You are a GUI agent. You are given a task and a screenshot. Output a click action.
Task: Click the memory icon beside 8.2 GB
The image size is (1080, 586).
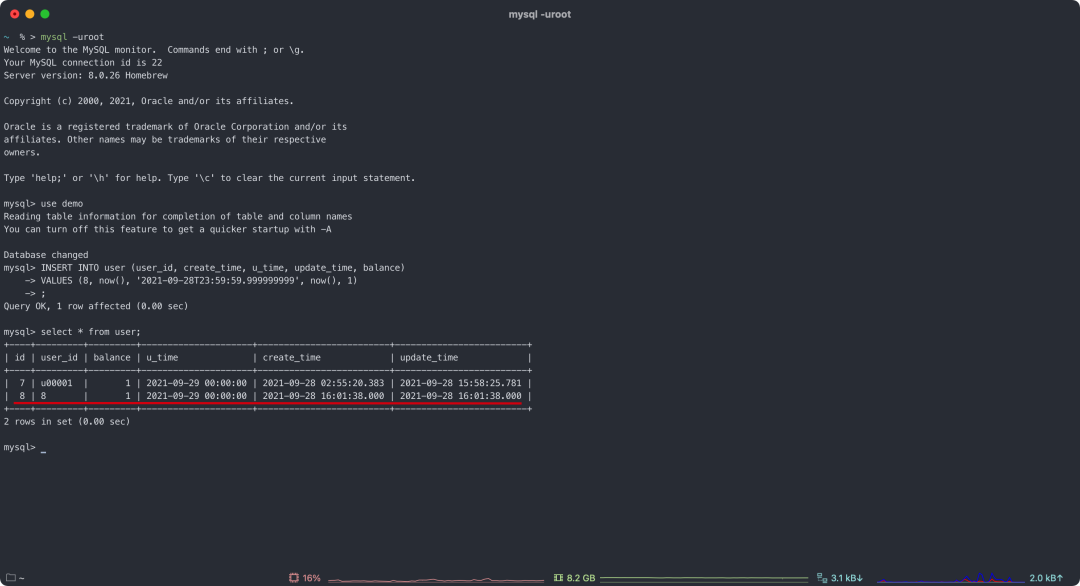558,578
